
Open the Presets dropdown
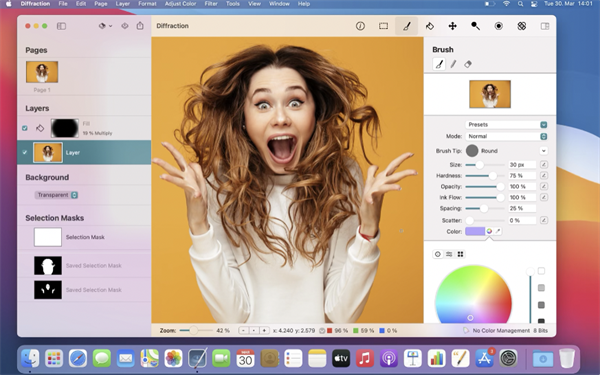point(506,125)
